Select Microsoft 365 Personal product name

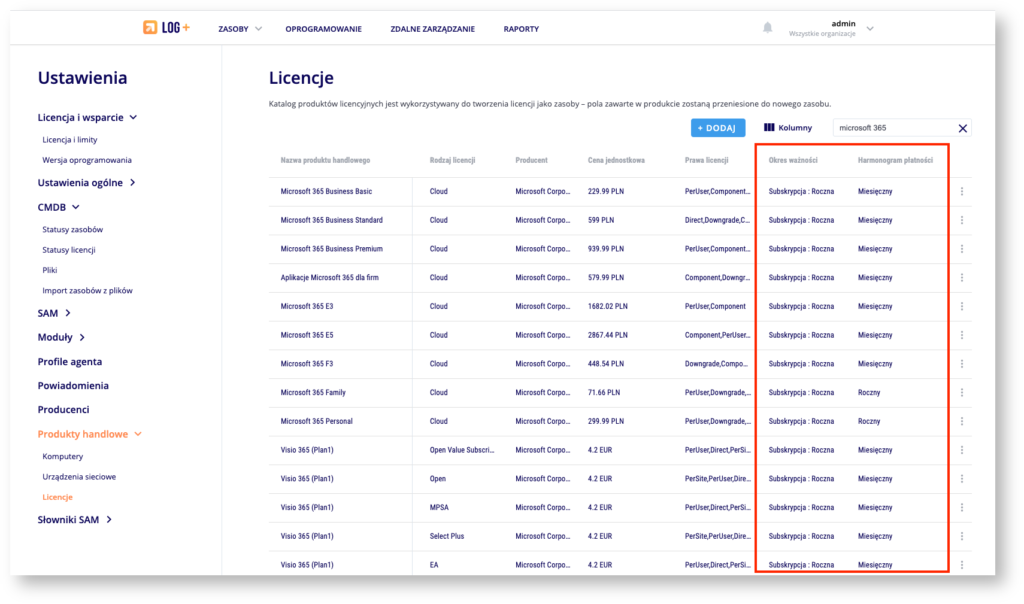pos(316,421)
